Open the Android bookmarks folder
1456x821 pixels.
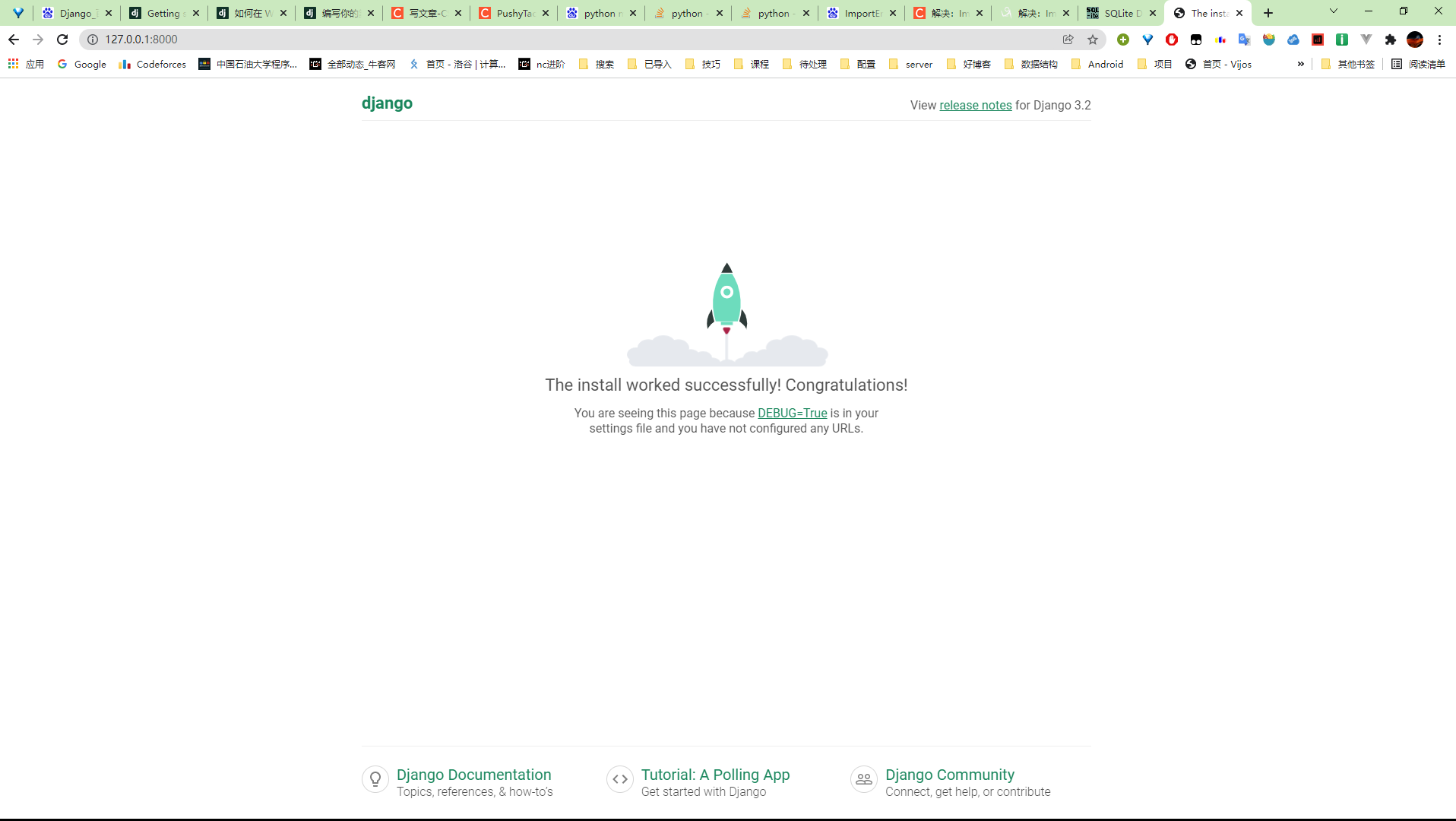[1097, 65]
